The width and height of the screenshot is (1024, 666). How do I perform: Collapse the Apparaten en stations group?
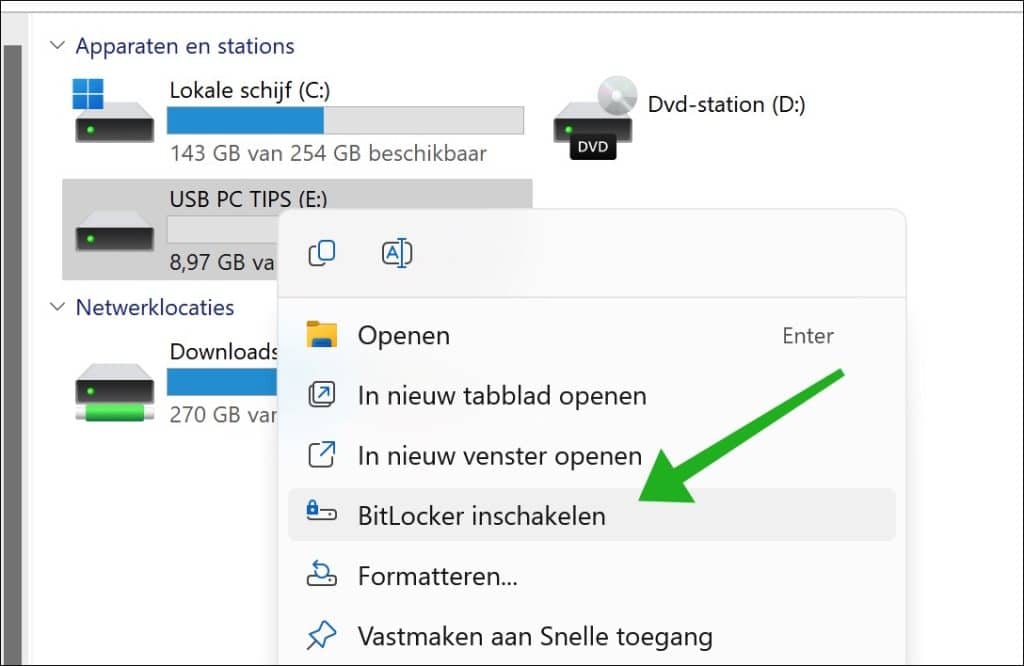coord(57,46)
